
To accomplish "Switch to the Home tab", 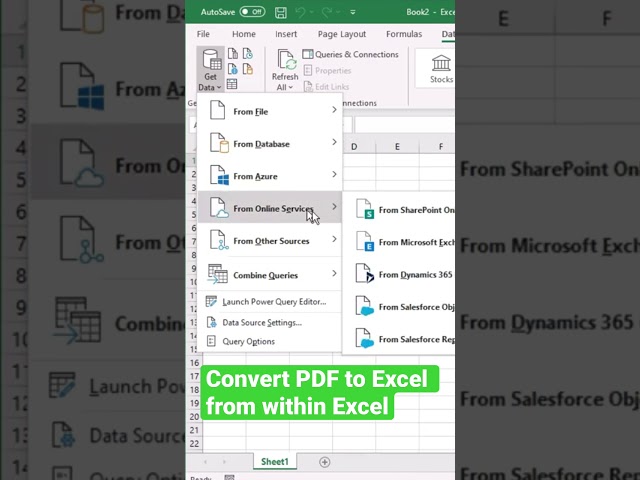I will (244, 34).
